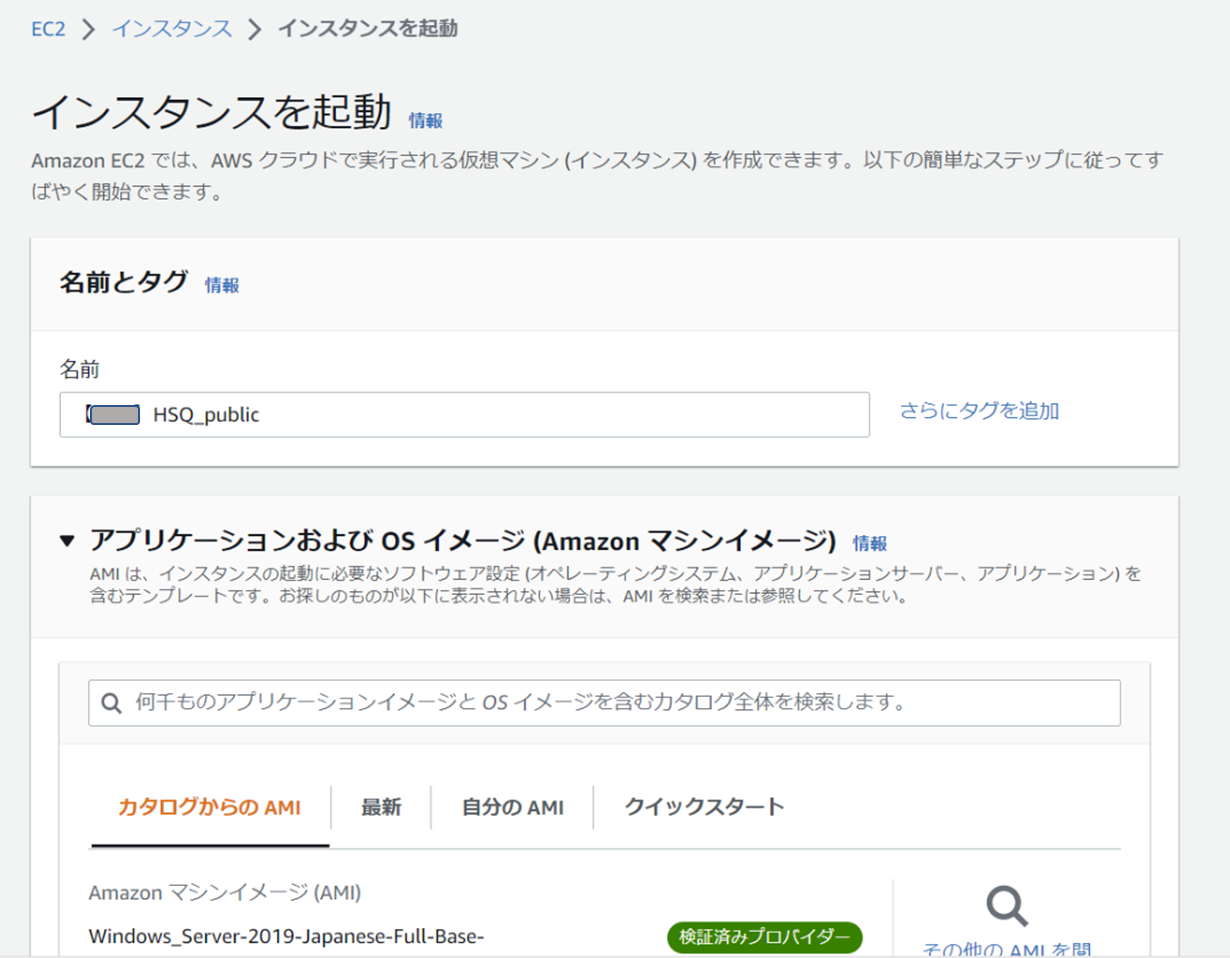Screen dimensions: 1230x958
Task: Click the magnifier icon in search box
Action: [111, 703]
